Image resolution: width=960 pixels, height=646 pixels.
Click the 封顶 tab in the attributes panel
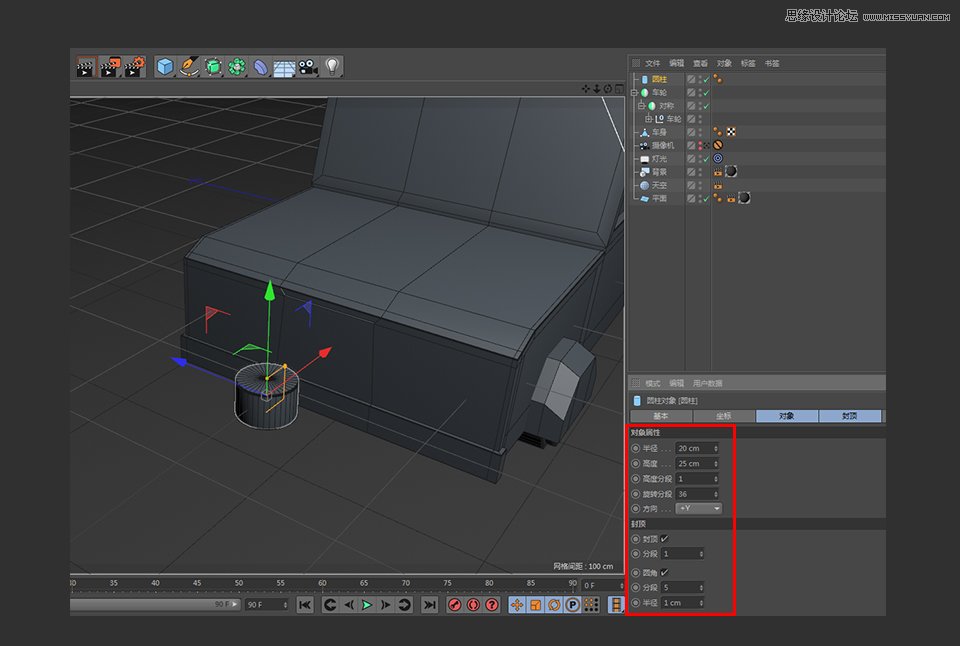point(850,416)
